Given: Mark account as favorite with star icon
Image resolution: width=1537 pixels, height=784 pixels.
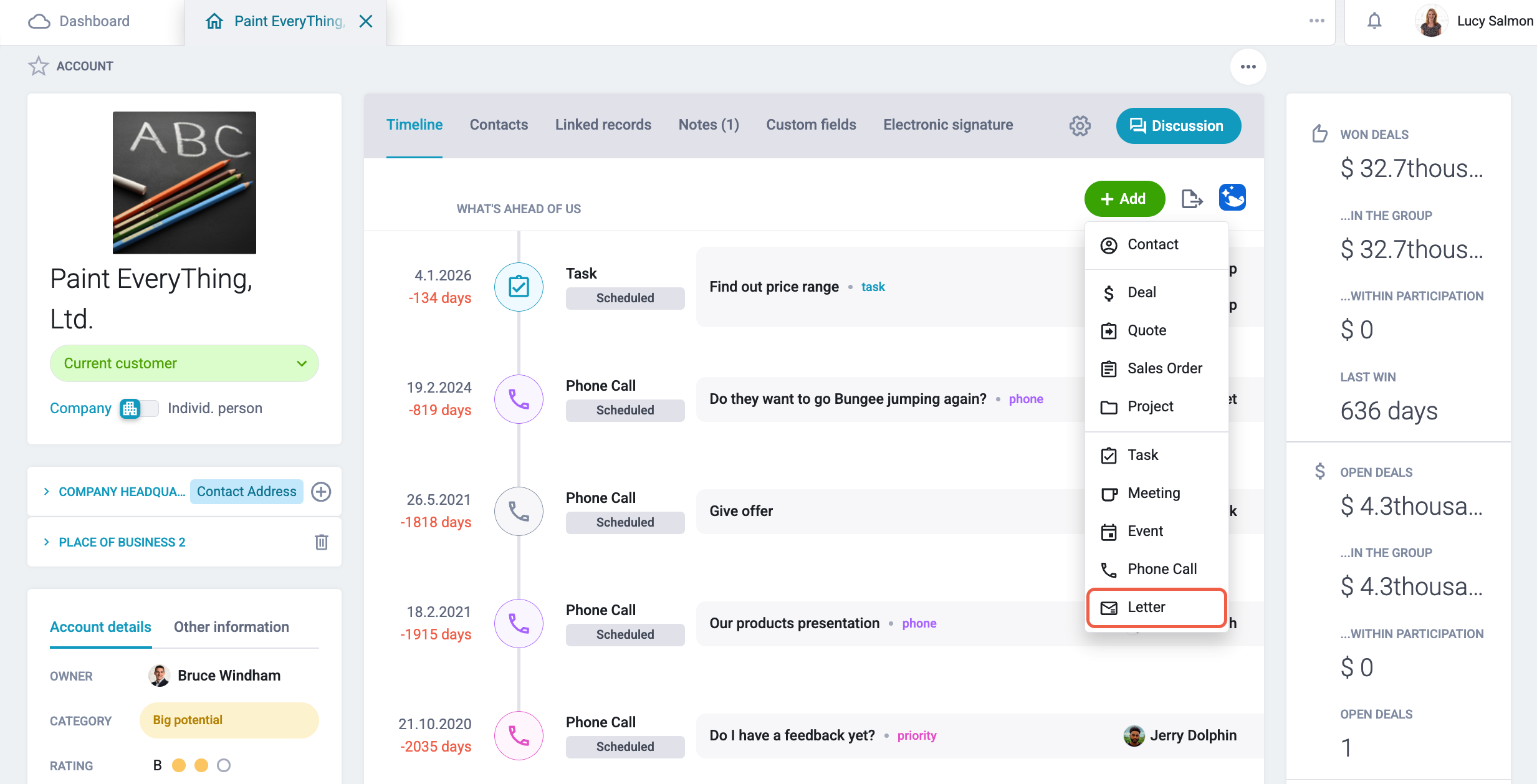Looking at the screenshot, I should (x=38, y=66).
